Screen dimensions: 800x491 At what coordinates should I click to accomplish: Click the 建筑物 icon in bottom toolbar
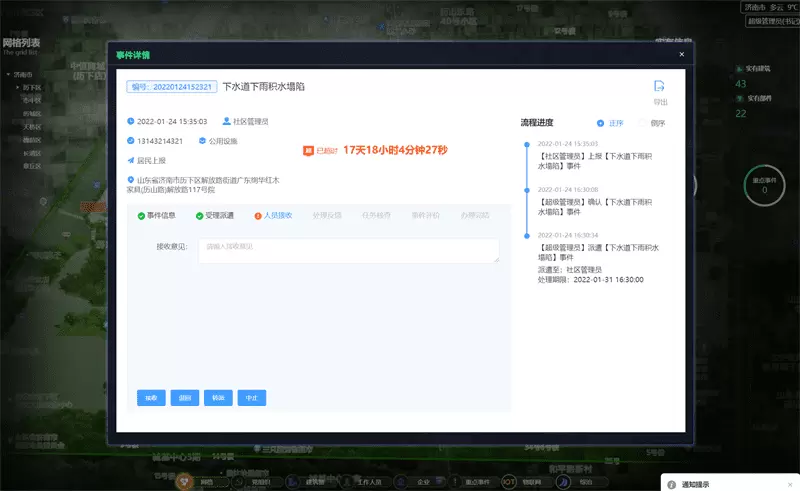click(x=292, y=481)
